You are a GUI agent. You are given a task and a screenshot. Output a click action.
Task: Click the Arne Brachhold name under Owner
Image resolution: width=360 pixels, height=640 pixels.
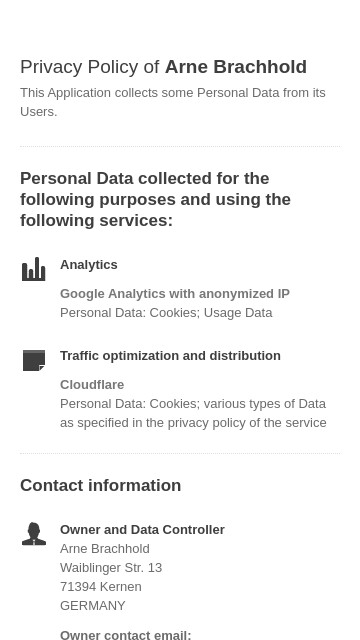105,549
